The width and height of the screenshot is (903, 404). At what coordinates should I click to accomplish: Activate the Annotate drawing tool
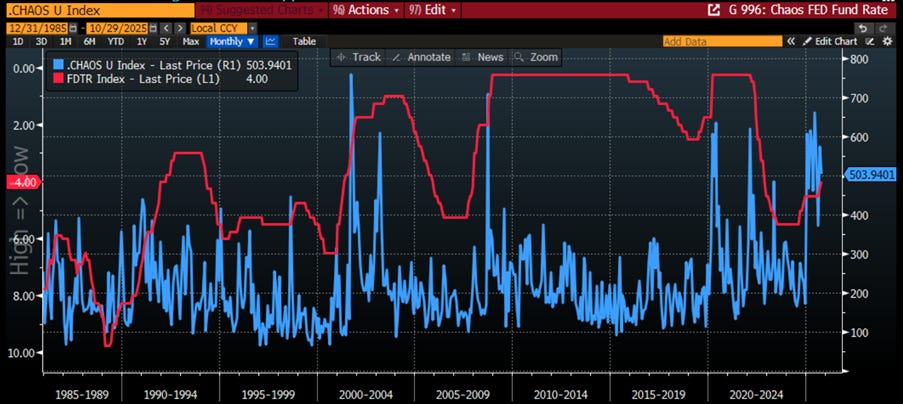(x=420, y=57)
